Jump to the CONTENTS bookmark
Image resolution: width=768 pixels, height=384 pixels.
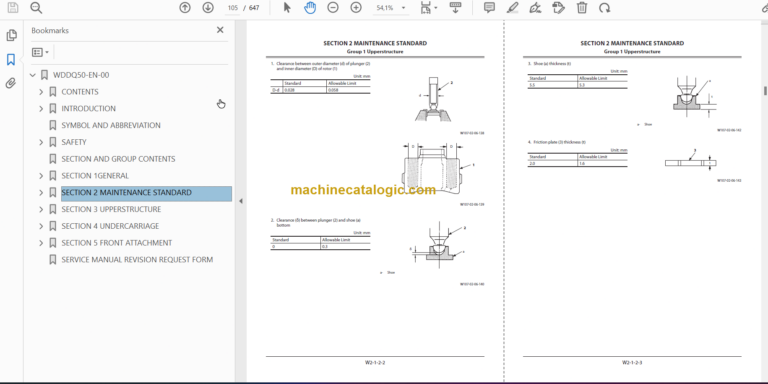click(80, 92)
